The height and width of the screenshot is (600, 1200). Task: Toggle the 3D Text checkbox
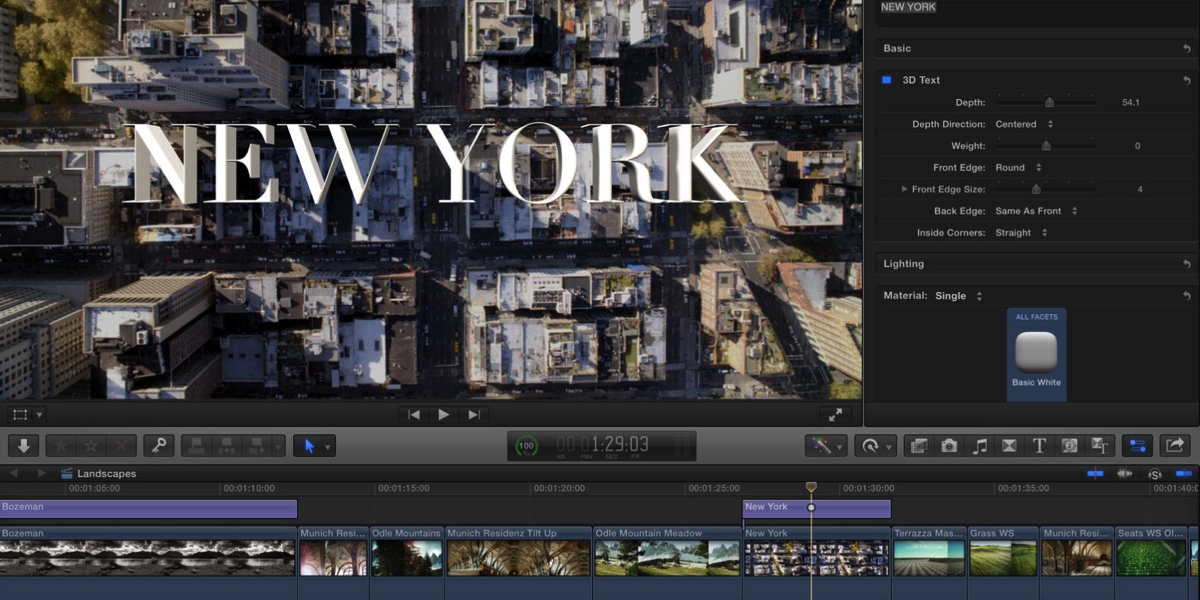click(886, 80)
